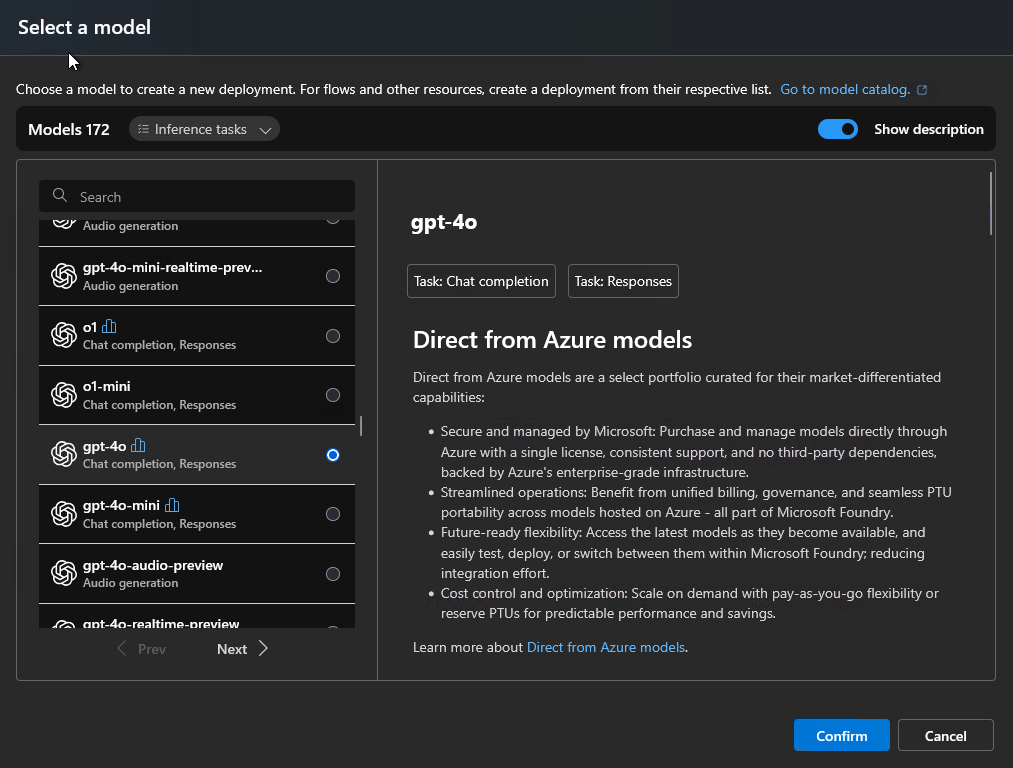The image size is (1013, 768).
Task: Click the Models 172 count label
Action: click(x=68, y=129)
